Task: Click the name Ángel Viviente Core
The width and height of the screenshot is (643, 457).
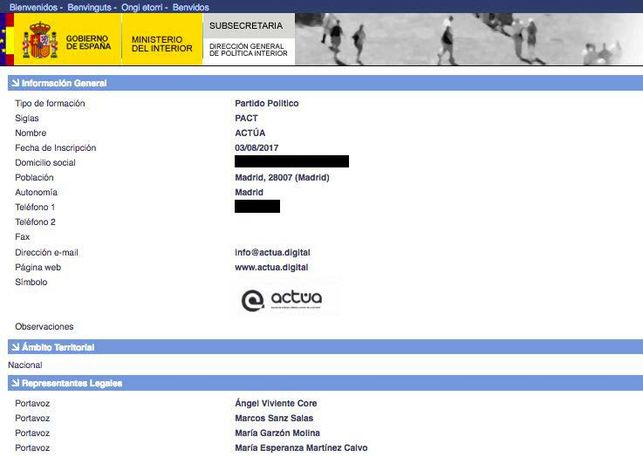Action: click(x=276, y=403)
